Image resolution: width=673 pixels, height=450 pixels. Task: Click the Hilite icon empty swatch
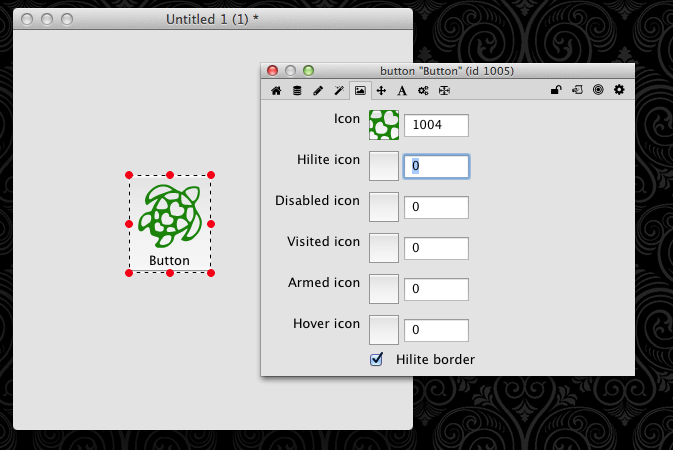click(x=384, y=166)
